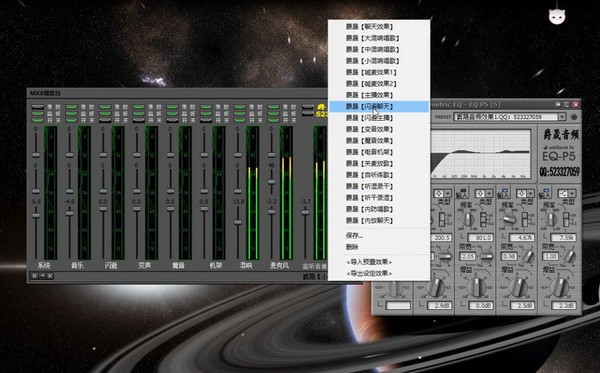This screenshot has height=373, width=600.
Task: Toggle 开关 button on 麦克风 channel
Action: point(273,120)
